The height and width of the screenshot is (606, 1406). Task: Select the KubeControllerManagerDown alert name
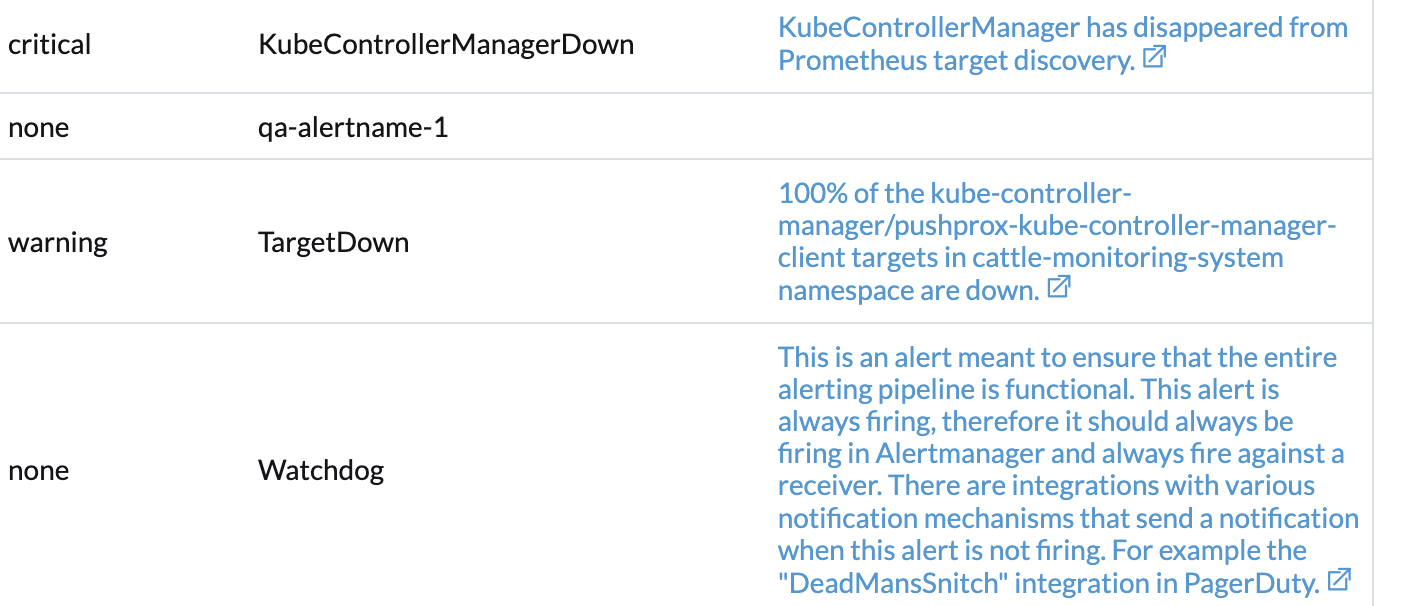click(x=446, y=44)
